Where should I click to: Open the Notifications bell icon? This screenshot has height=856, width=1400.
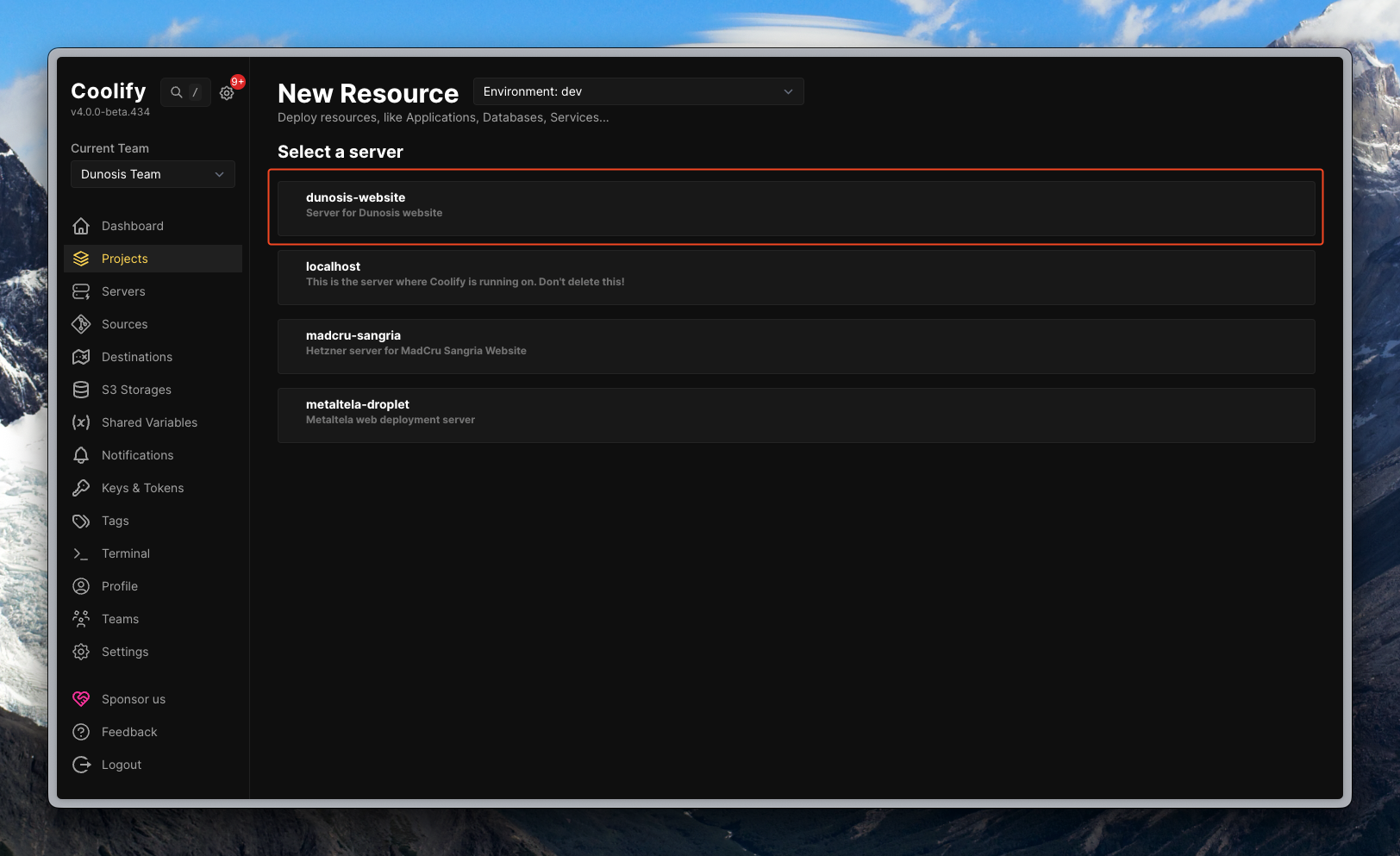point(81,455)
